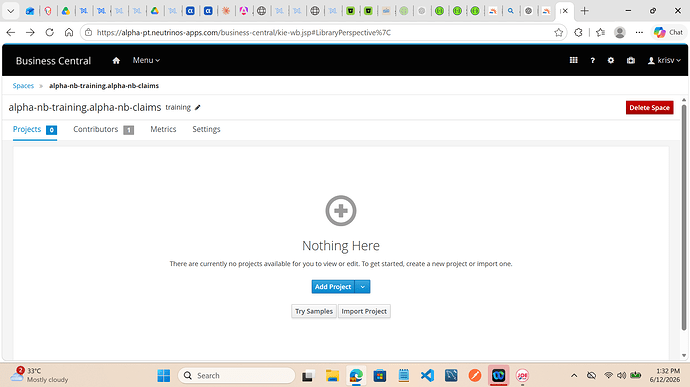Open the weather widget on taskbar
Image resolution: width=690 pixels, height=387 pixels.
[40, 375]
